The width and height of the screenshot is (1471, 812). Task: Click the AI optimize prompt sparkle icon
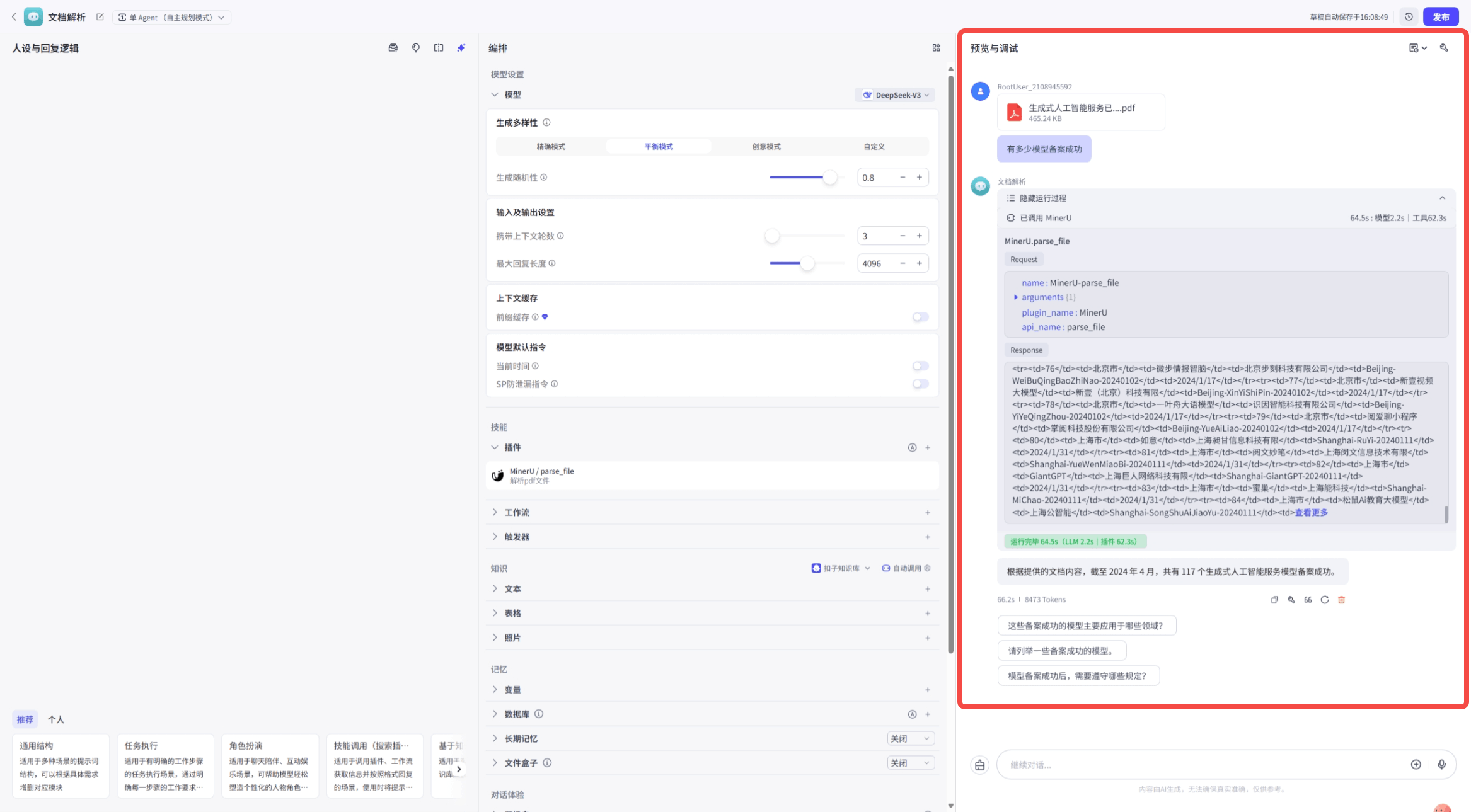(x=461, y=48)
